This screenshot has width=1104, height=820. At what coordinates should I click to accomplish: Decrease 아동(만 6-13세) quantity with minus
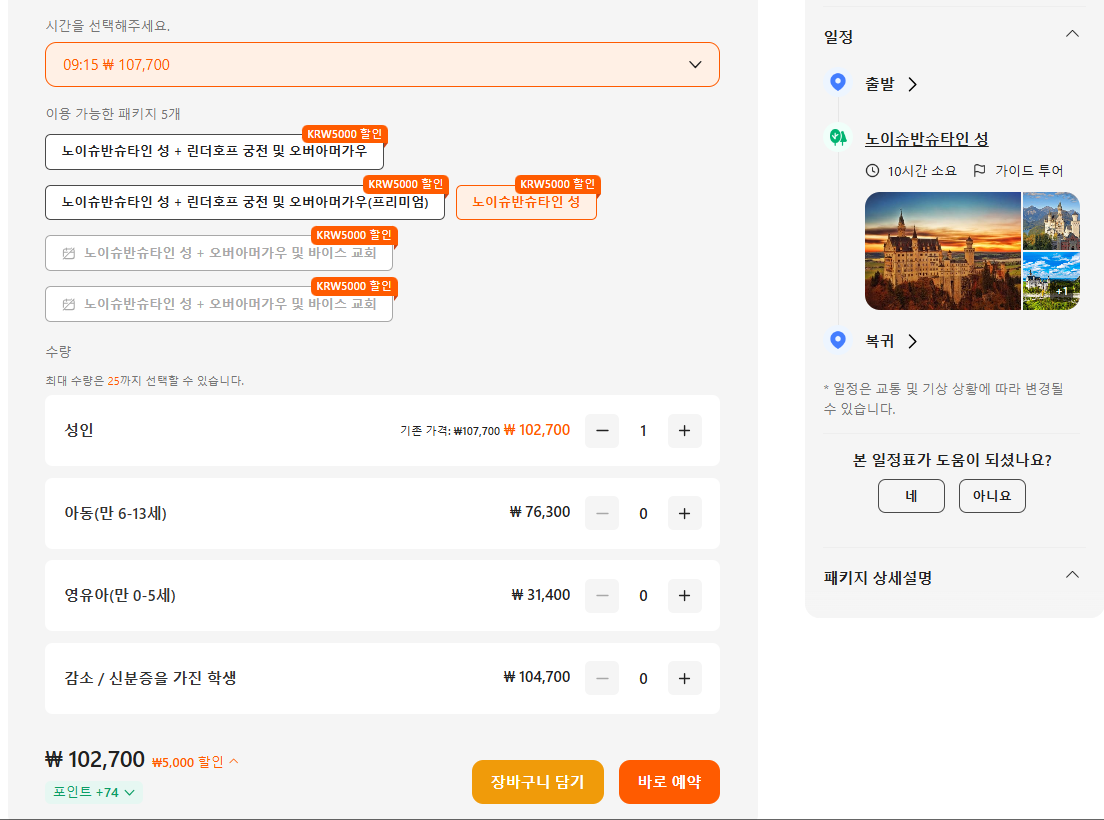(x=602, y=513)
